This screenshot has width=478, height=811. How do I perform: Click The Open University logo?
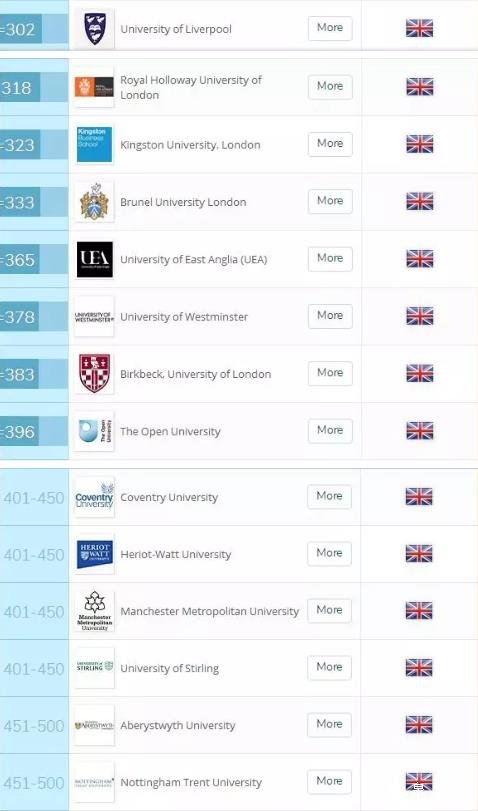pos(94,431)
